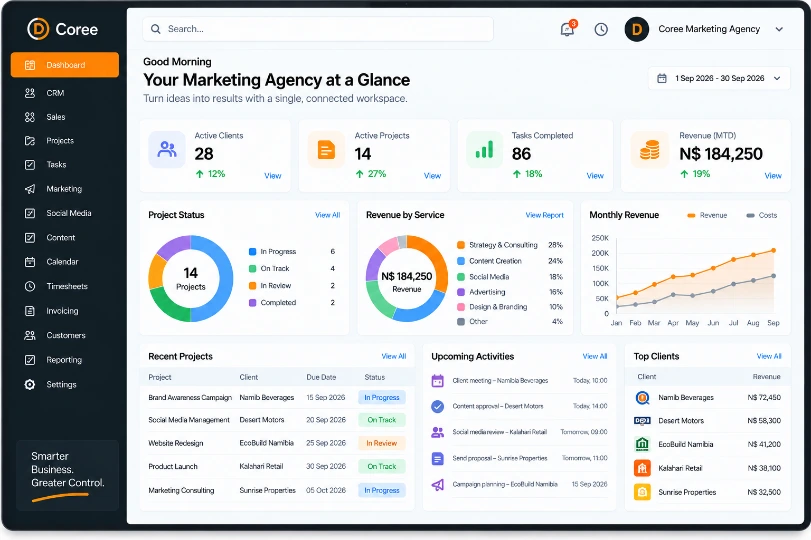Click View on Revenue (MTD) card

(773, 176)
